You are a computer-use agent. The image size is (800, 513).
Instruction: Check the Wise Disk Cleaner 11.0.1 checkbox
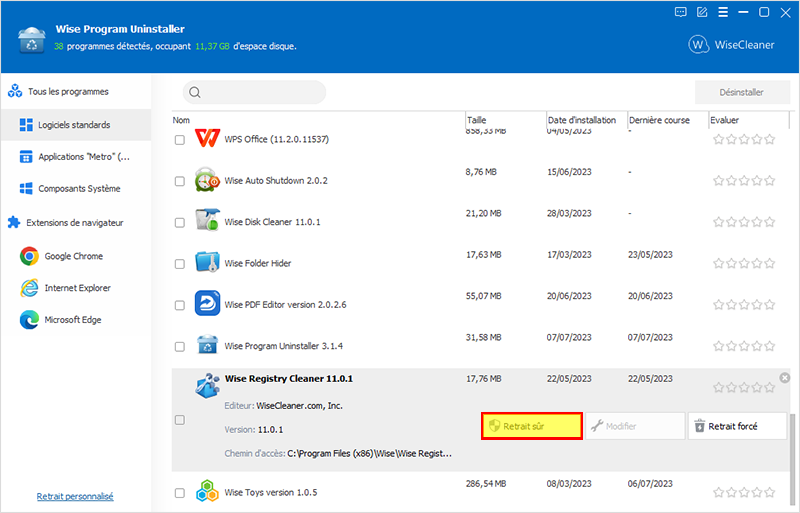(x=180, y=223)
